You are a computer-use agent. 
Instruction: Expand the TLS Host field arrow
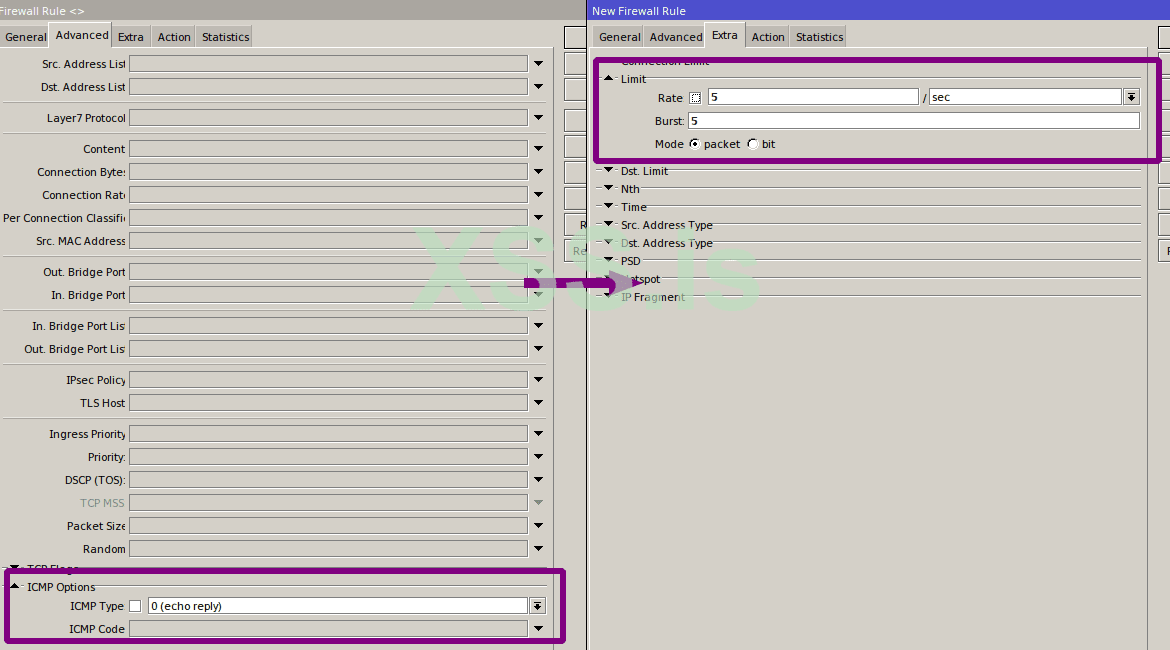coord(538,403)
